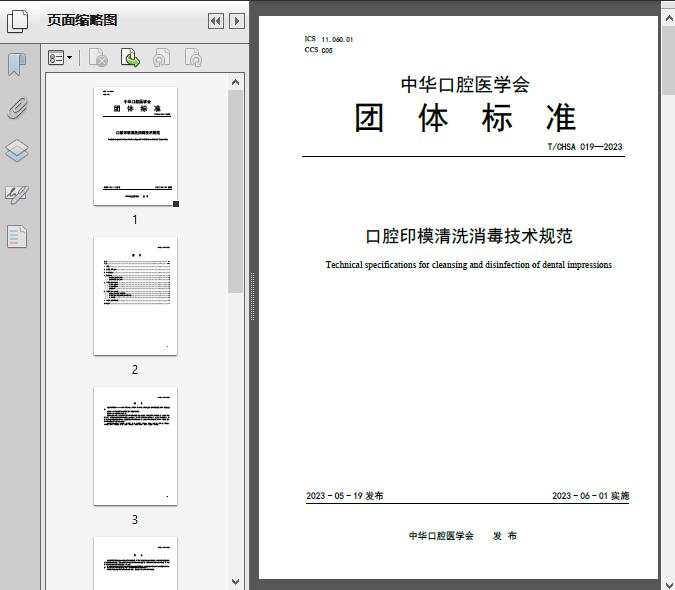
Task: Select page 1 thumbnail
Action: tap(135, 146)
